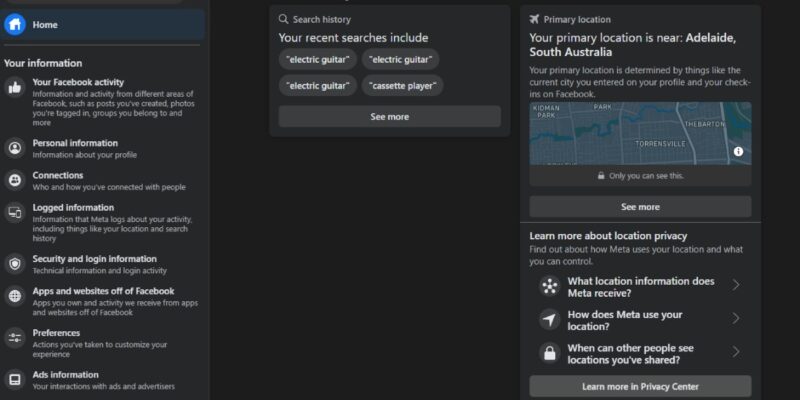Viewport: 800px width, 400px height.
Task: Click the Ads information icon
Action: [x=15, y=380]
